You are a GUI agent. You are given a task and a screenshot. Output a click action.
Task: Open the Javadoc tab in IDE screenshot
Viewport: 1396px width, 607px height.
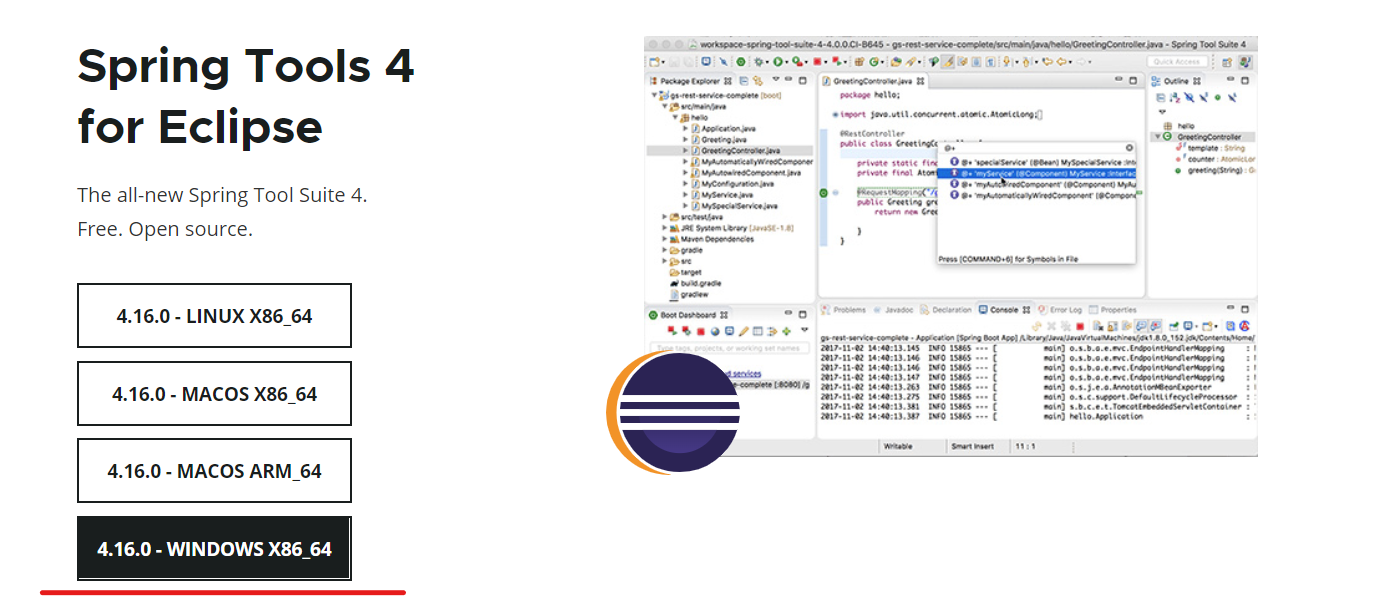coord(891,310)
